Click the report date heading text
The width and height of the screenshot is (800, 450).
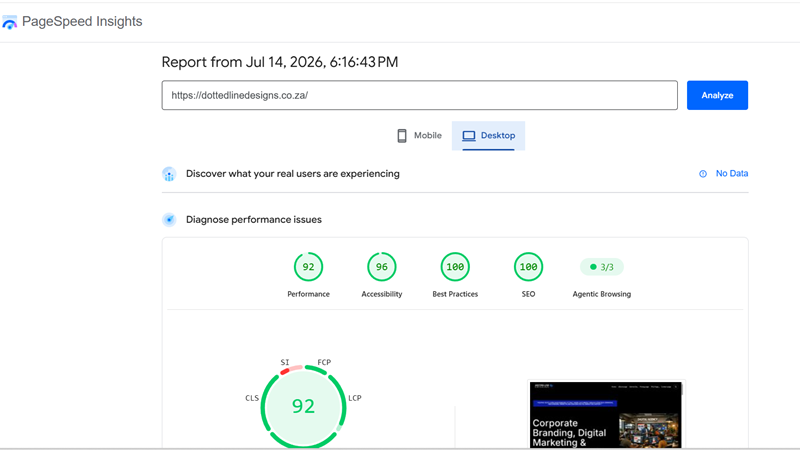point(280,62)
